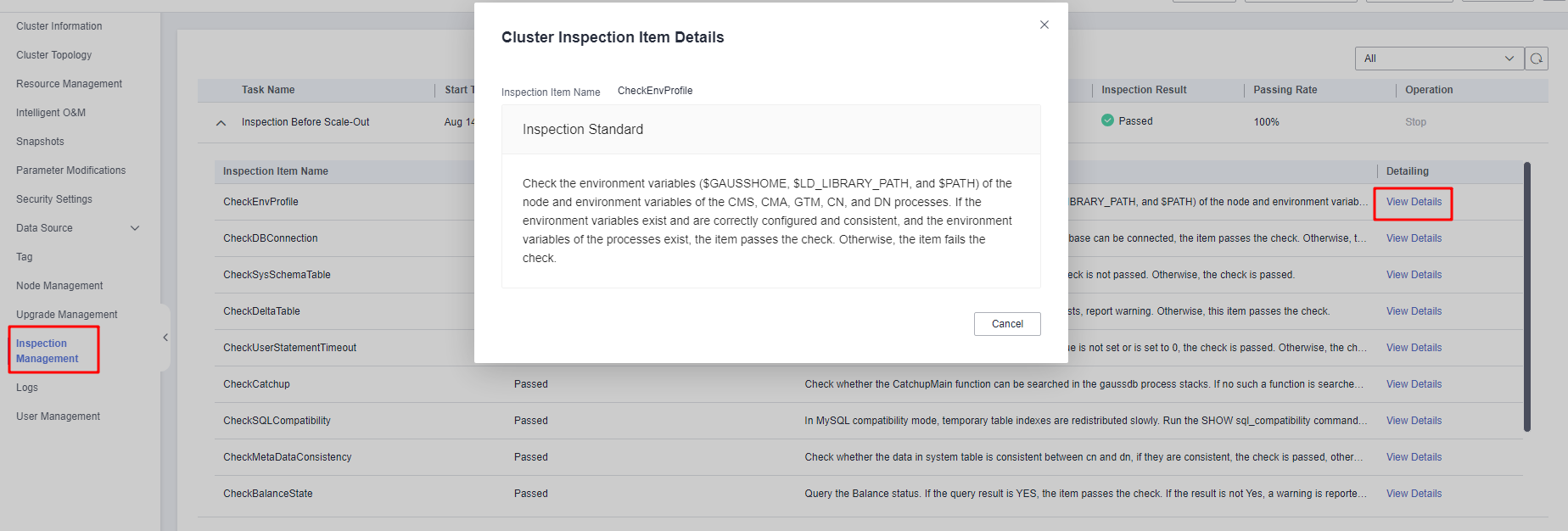This screenshot has width=1568, height=531.
Task: Go to Cluster Topology in the sidebar
Action: click(x=54, y=55)
